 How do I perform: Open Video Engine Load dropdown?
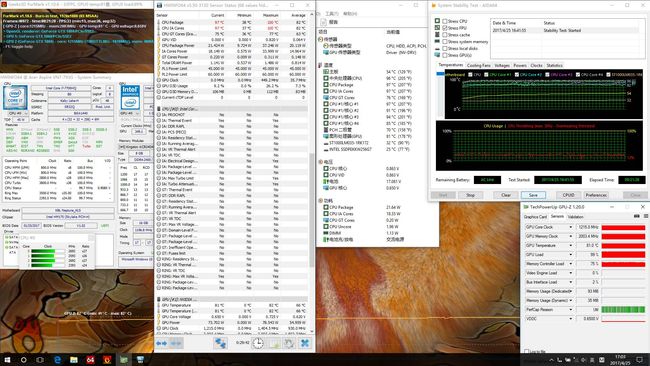(x=570, y=273)
